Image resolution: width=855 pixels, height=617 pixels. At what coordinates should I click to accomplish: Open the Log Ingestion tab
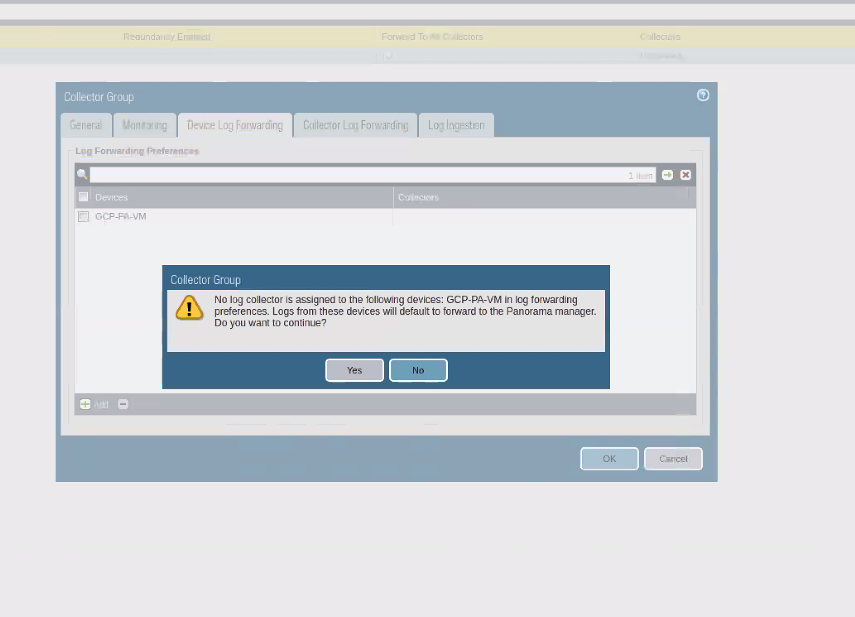[x=456, y=125]
